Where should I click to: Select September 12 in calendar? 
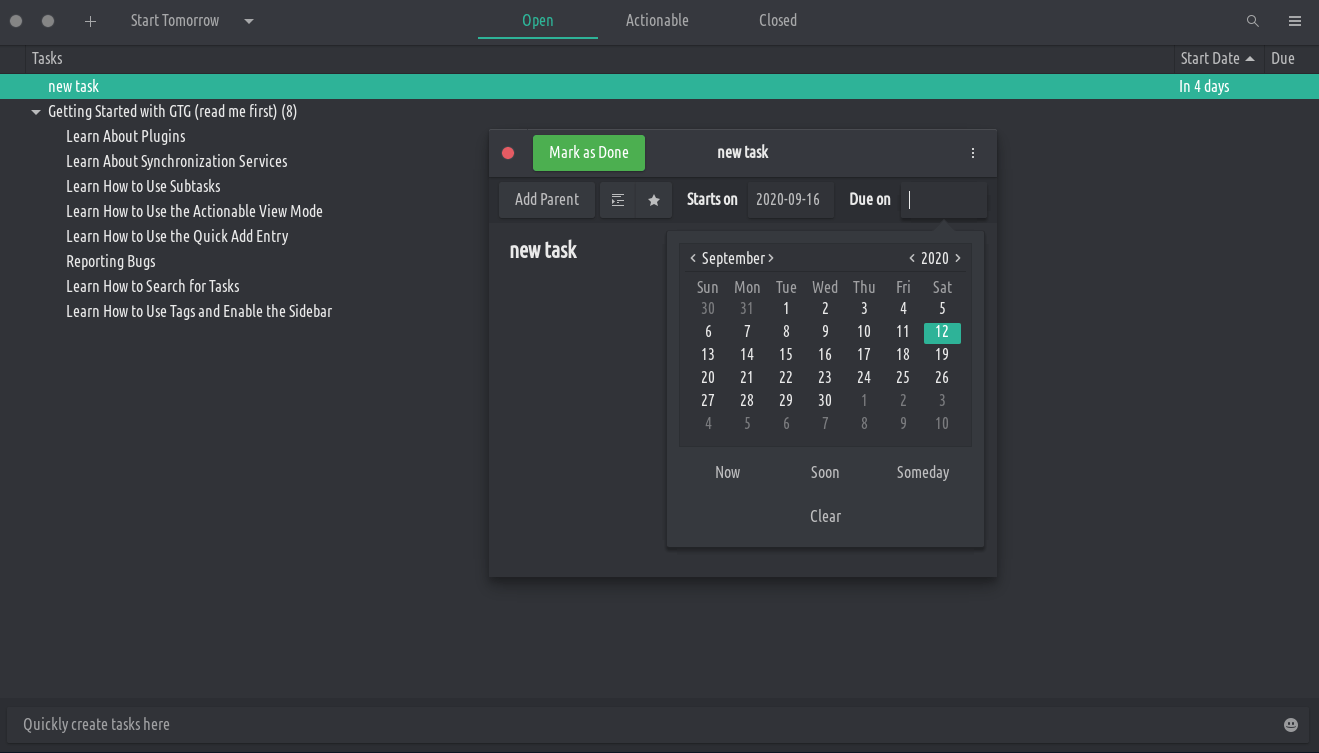pos(942,333)
